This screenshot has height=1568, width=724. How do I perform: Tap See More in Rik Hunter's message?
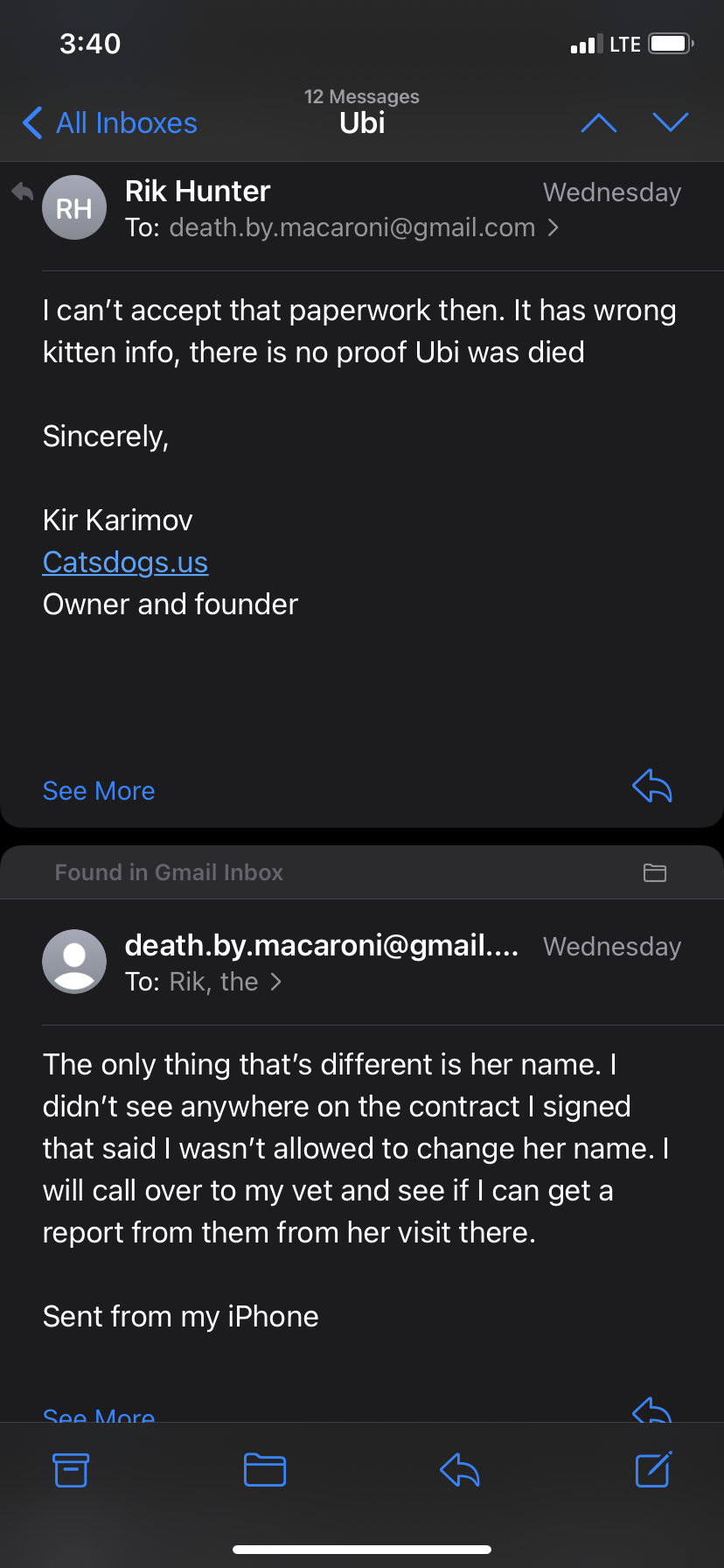coord(99,791)
